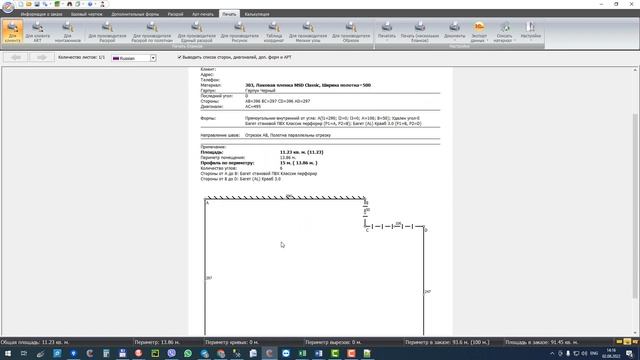Viewport: 640px width, 360px height.
Task: Click the material line "303, Лаковая пленка MSD Classic"
Action: point(308,85)
